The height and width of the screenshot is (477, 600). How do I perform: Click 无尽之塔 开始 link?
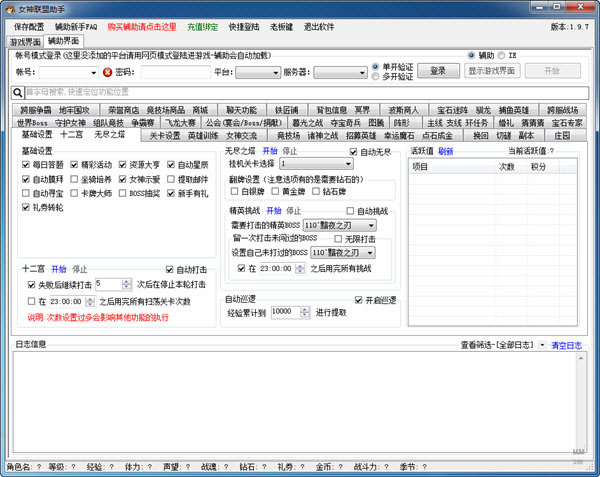tap(270, 151)
